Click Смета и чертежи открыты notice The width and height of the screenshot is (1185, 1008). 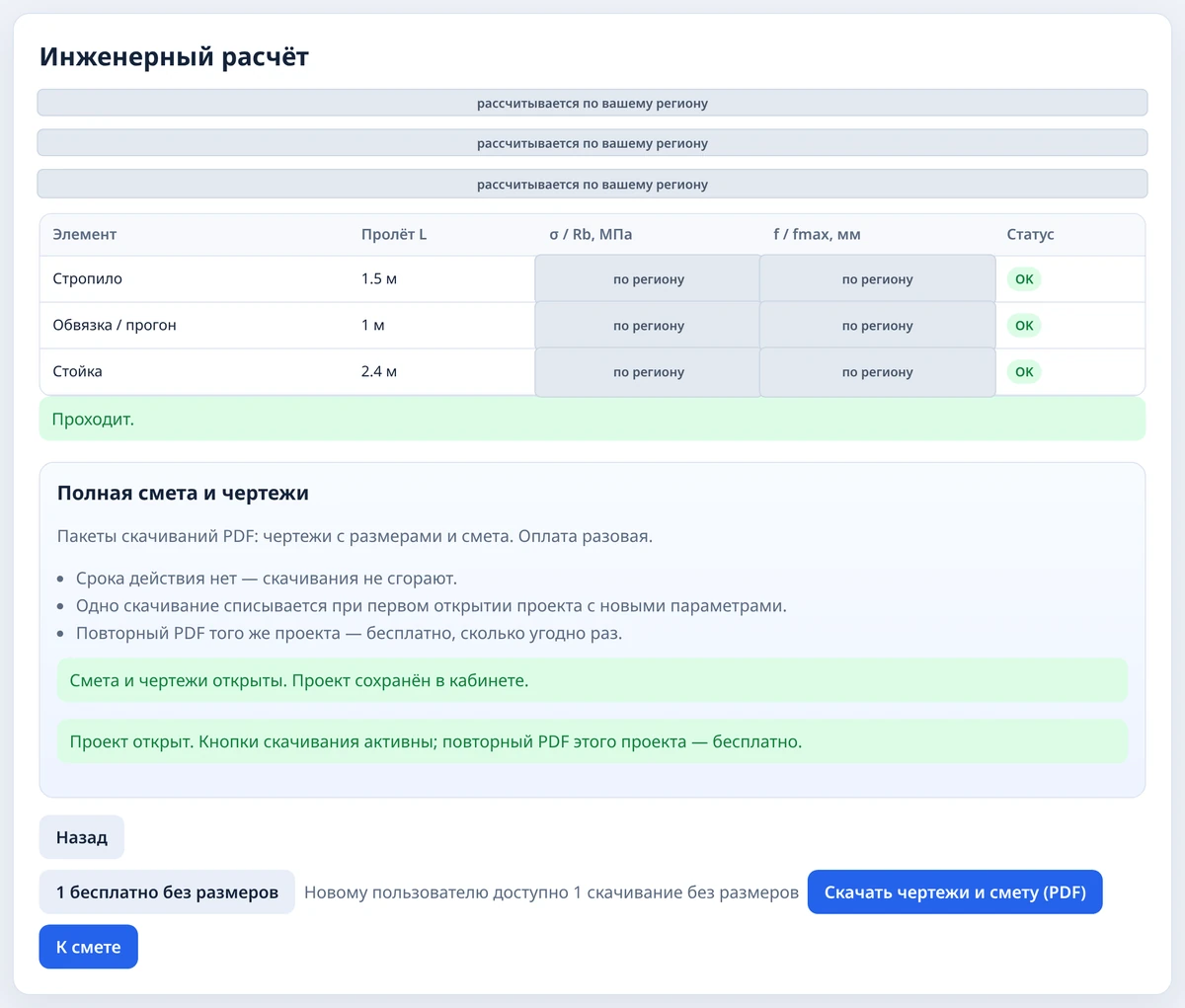click(592, 681)
